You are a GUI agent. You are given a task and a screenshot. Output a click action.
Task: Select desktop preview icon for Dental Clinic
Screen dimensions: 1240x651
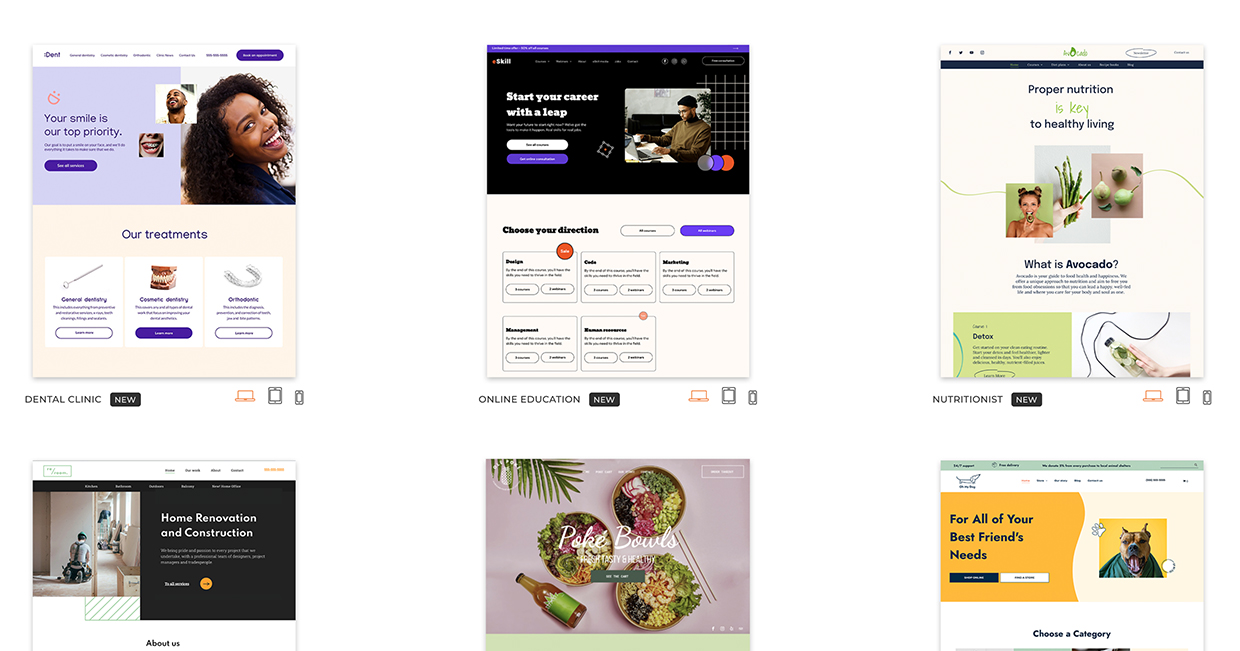click(x=245, y=397)
